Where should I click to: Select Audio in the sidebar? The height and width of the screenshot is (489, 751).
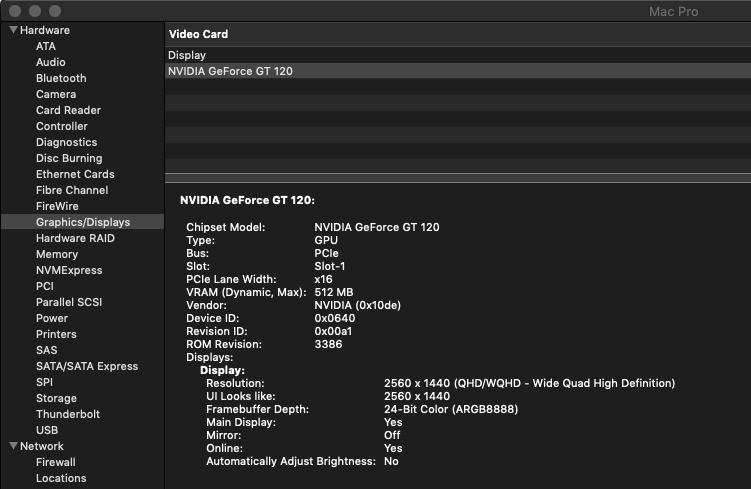point(51,62)
